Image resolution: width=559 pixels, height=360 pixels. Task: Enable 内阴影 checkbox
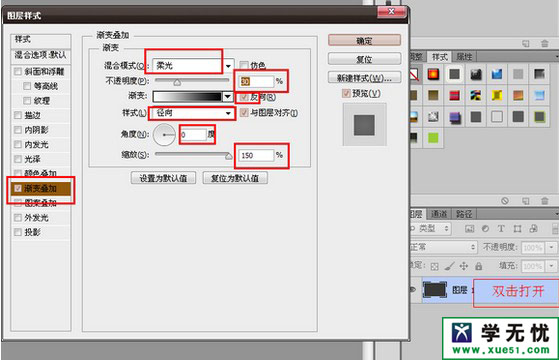18,130
